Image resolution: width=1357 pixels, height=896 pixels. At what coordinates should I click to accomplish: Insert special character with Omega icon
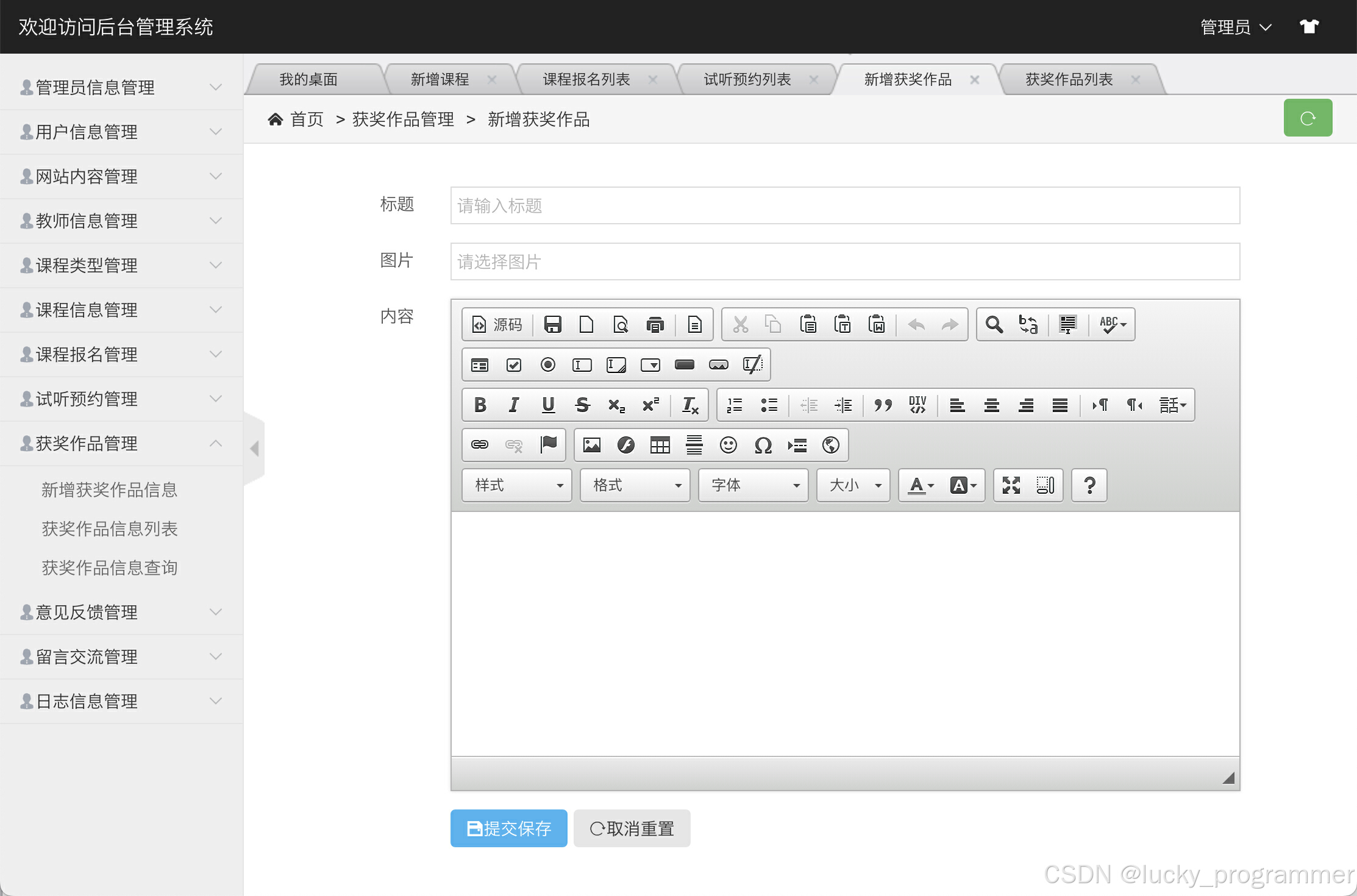coord(763,446)
